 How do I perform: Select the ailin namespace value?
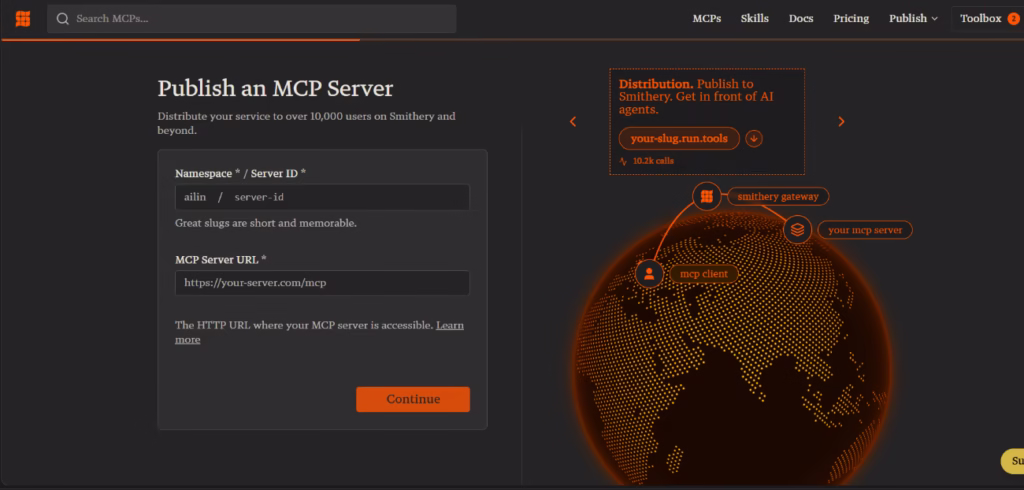point(195,197)
